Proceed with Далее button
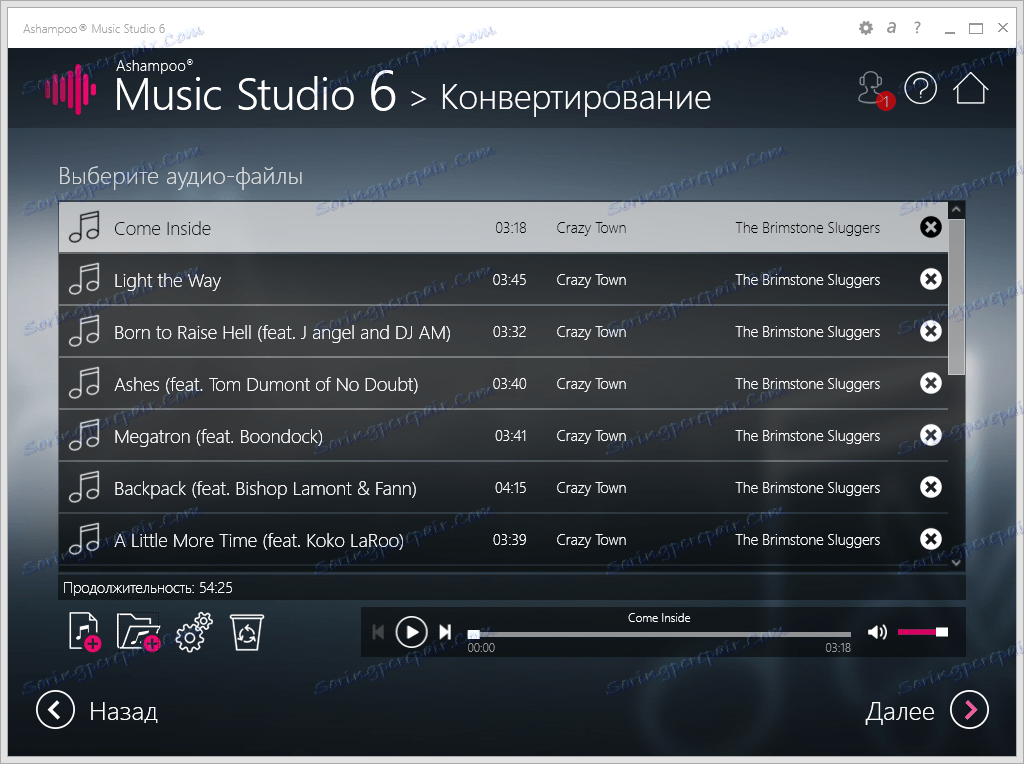1024x764 pixels. (x=927, y=710)
